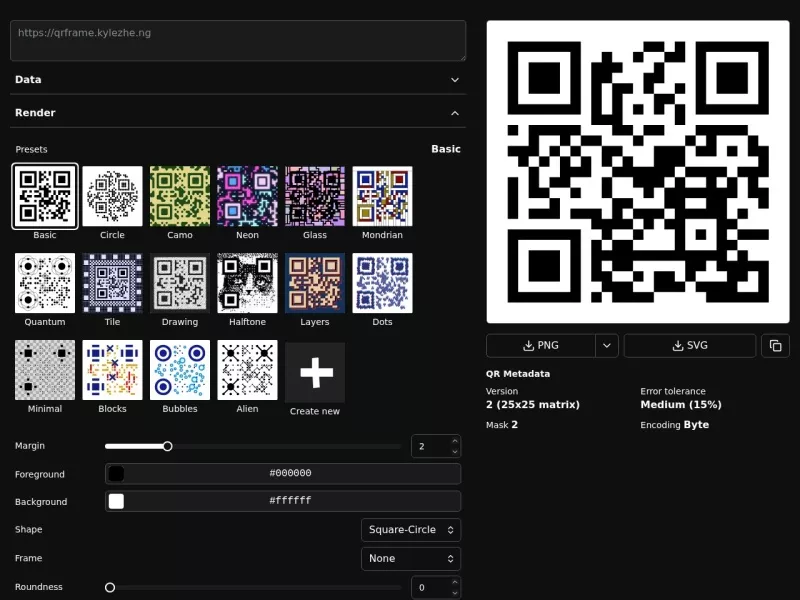Image resolution: width=800 pixels, height=600 pixels.
Task: Choose the Circle preset
Action: point(112,196)
